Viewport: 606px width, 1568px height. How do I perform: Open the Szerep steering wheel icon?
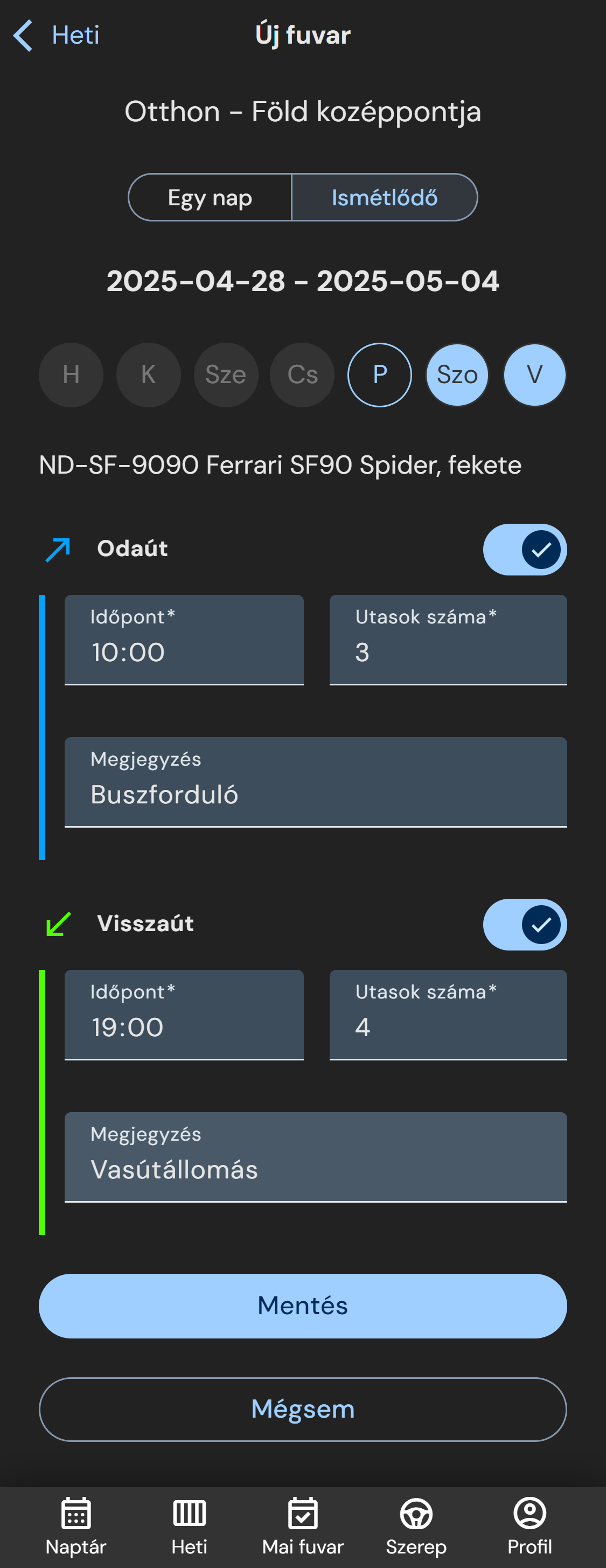[416, 1513]
